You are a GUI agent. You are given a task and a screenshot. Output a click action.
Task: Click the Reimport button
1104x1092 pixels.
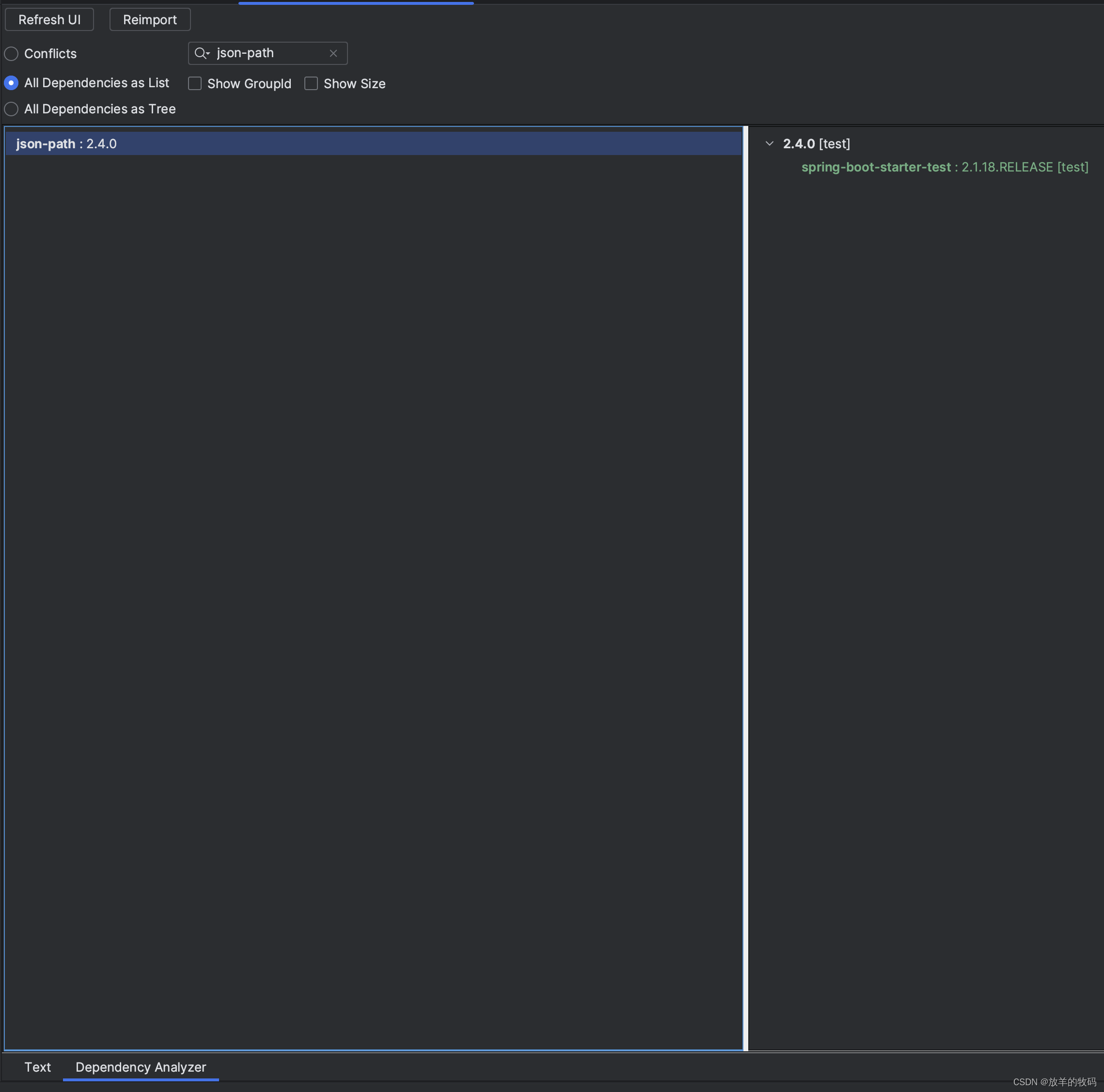click(x=149, y=19)
